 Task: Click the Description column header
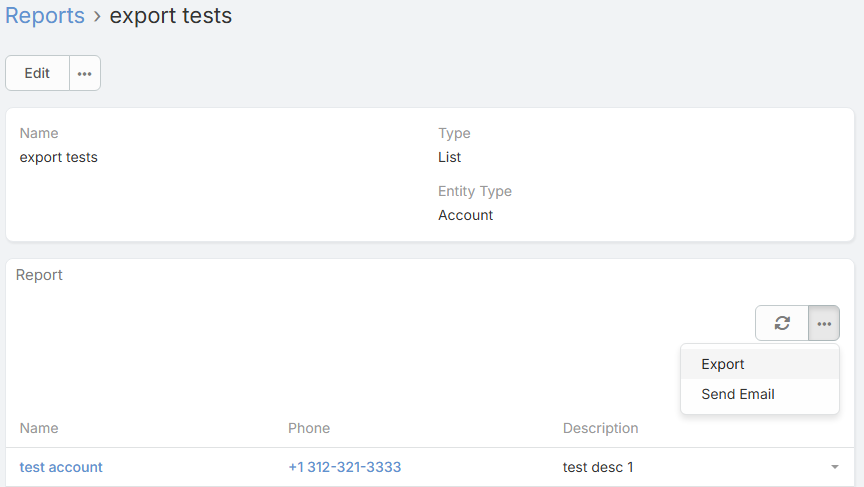pyautogui.click(x=600, y=428)
